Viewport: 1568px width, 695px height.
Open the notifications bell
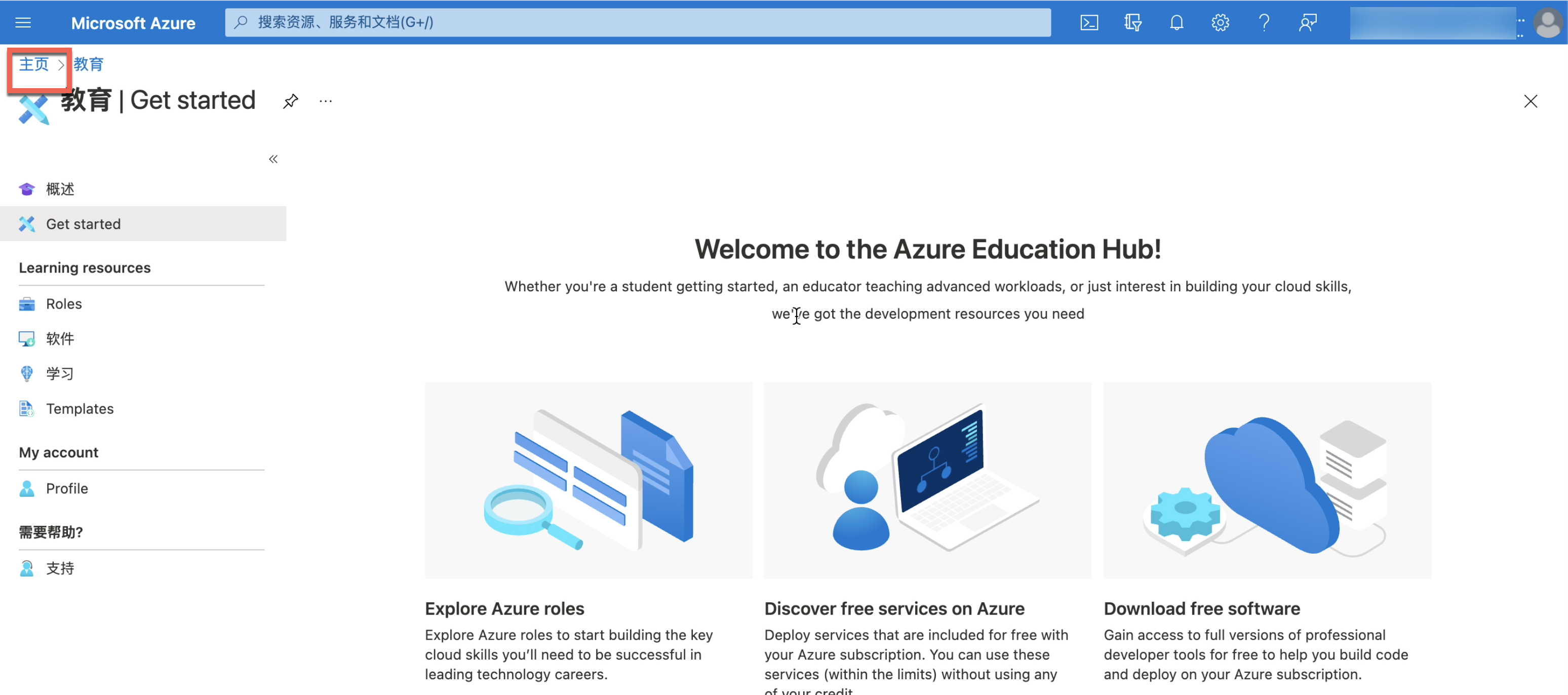coord(1176,22)
